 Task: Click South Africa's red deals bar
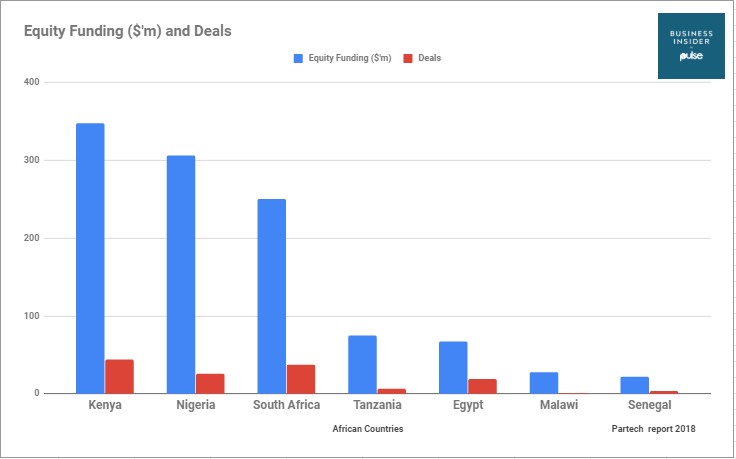coord(301,379)
